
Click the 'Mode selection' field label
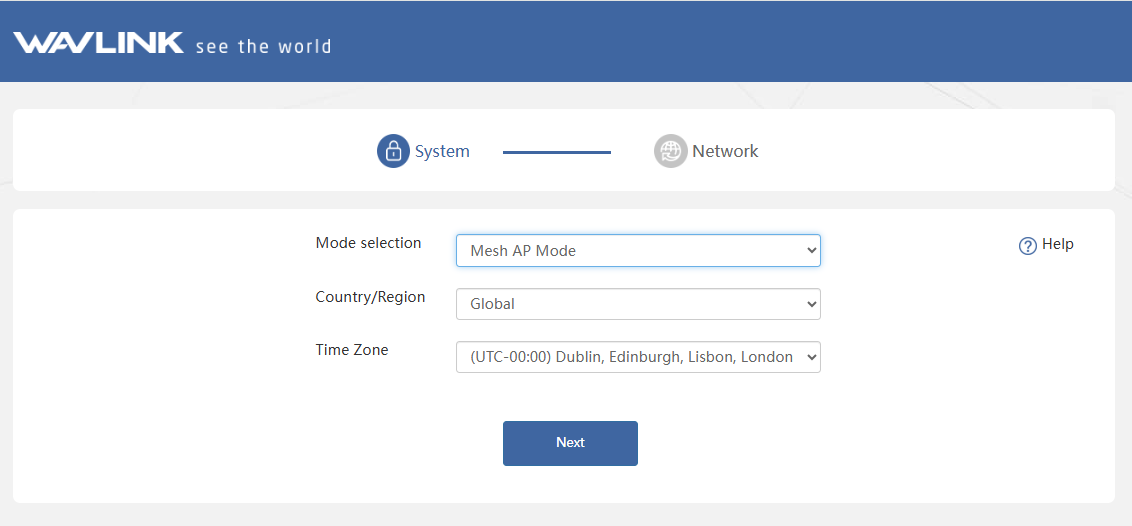point(368,243)
